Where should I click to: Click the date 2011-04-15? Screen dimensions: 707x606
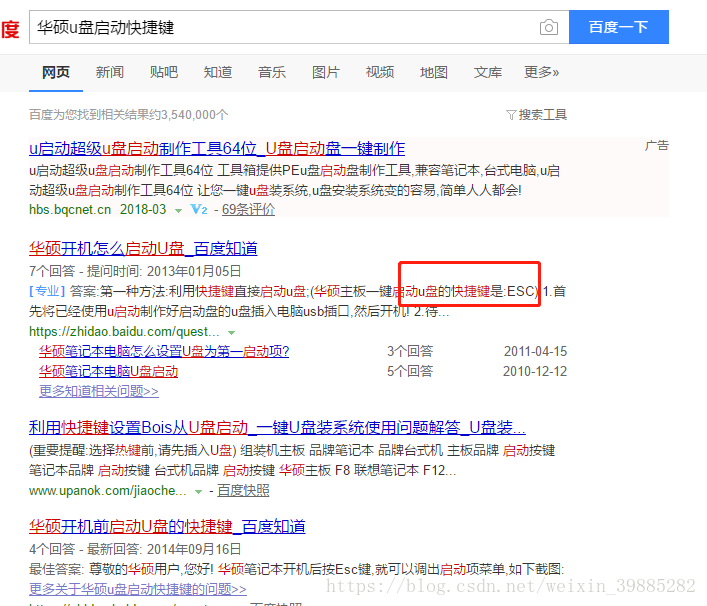click(x=535, y=351)
